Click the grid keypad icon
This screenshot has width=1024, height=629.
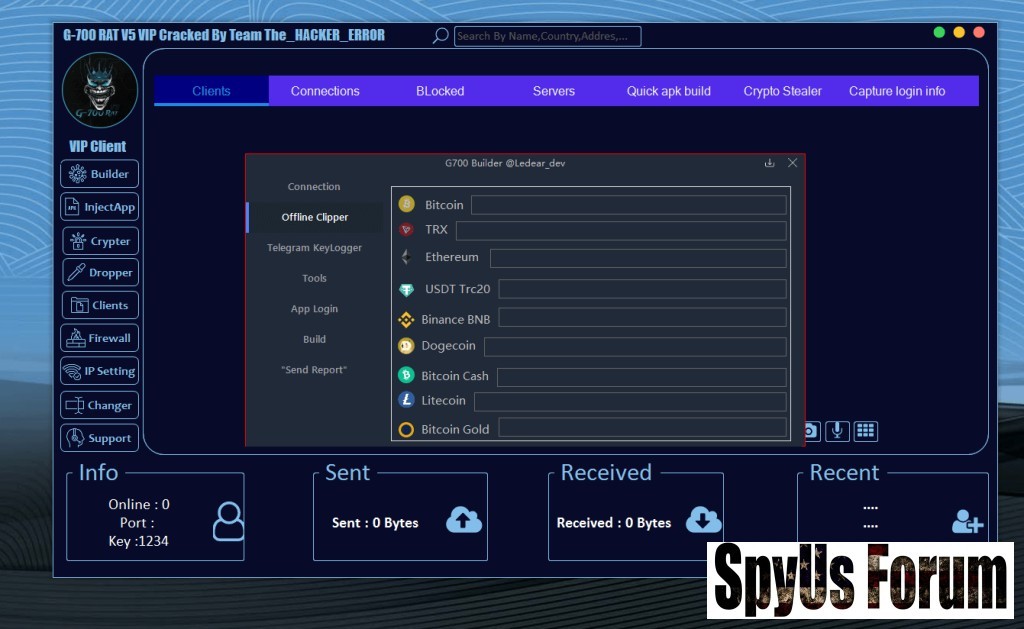tap(866, 430)
